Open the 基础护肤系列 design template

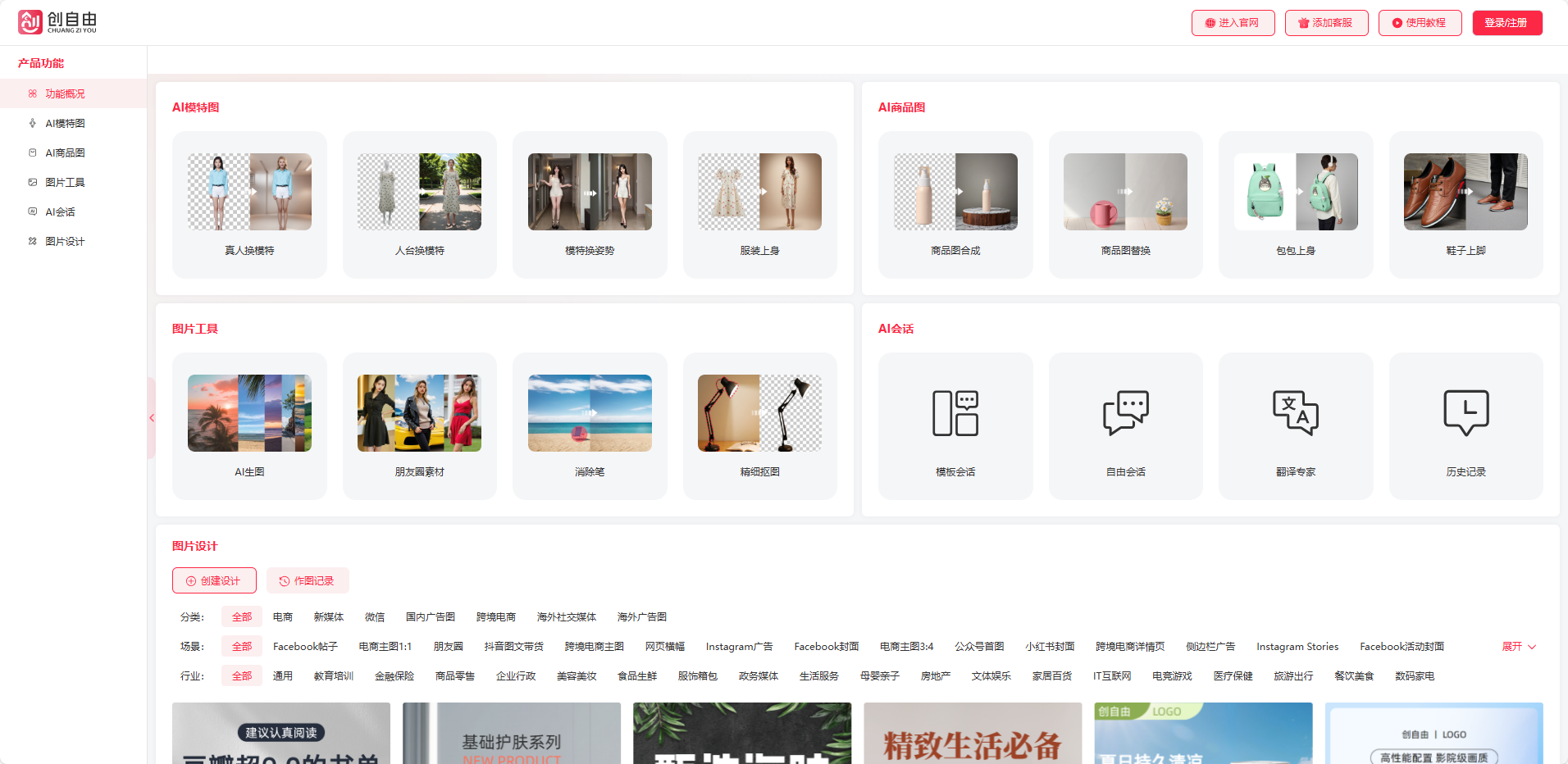coord(512,733)
